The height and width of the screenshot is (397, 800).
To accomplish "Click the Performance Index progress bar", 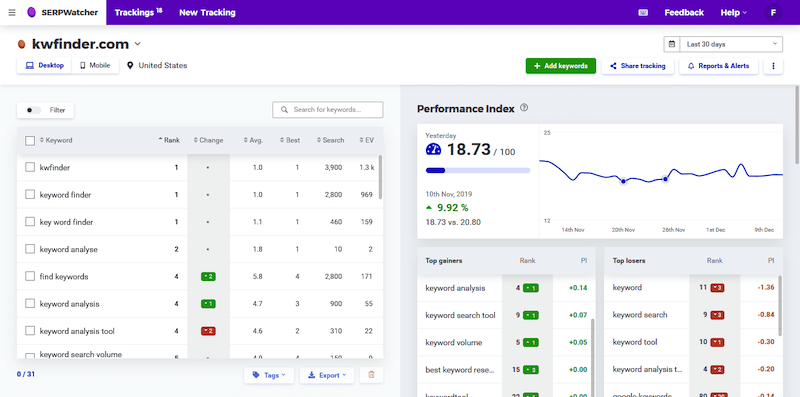I will tap(478, 170).
